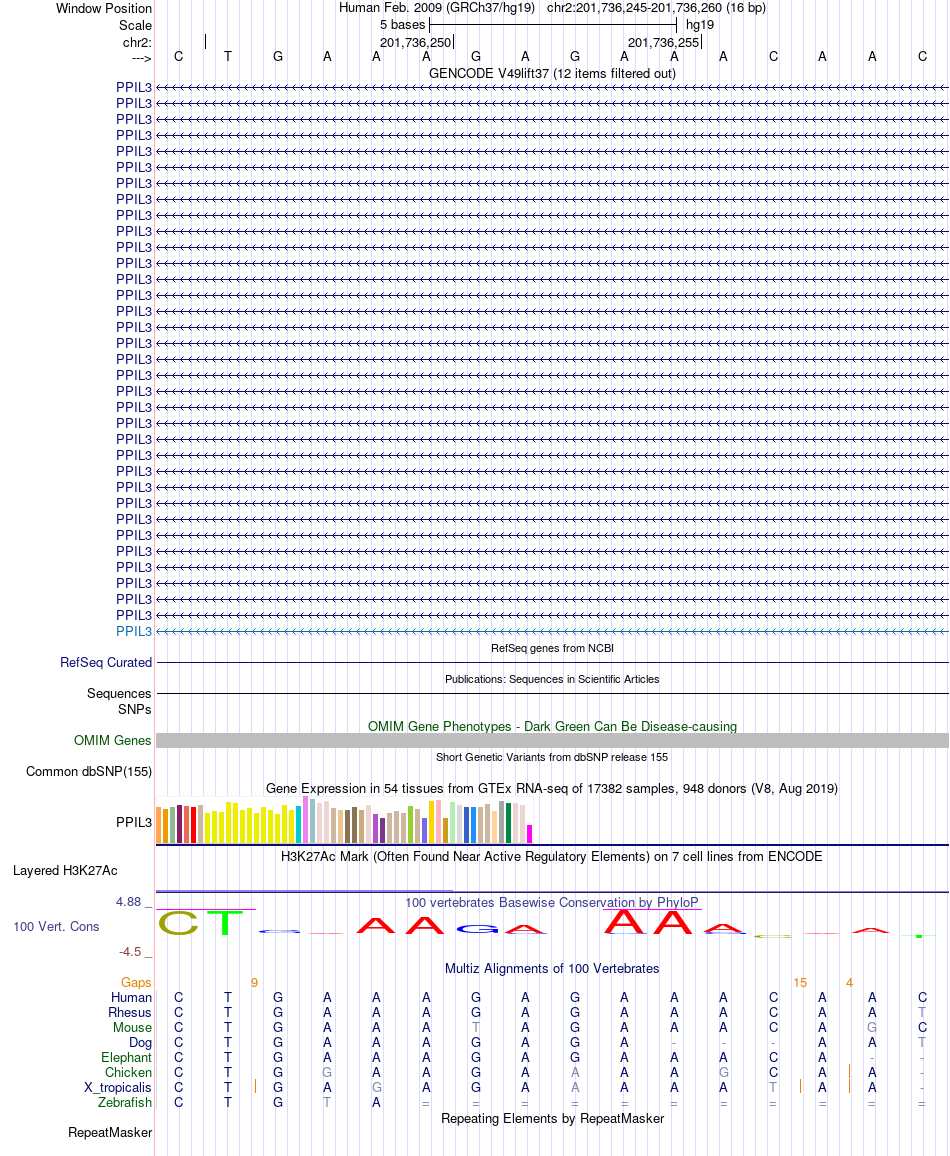
Task: Select the Elephant alignment row label
Action: (126, 1058)
